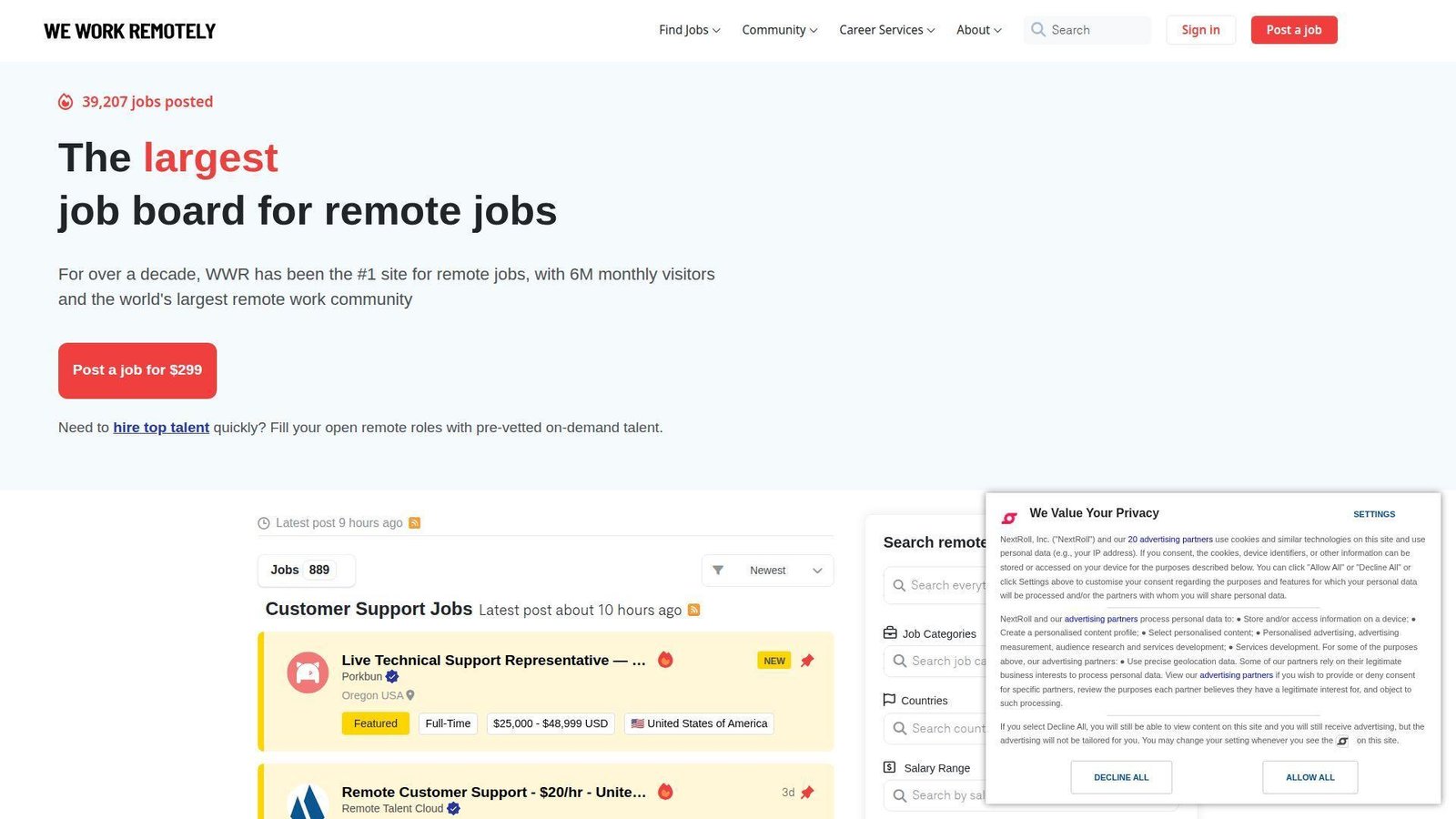Click the flame icon on Remote Customer Support job
1456x819 pixels.
point(665,792)
